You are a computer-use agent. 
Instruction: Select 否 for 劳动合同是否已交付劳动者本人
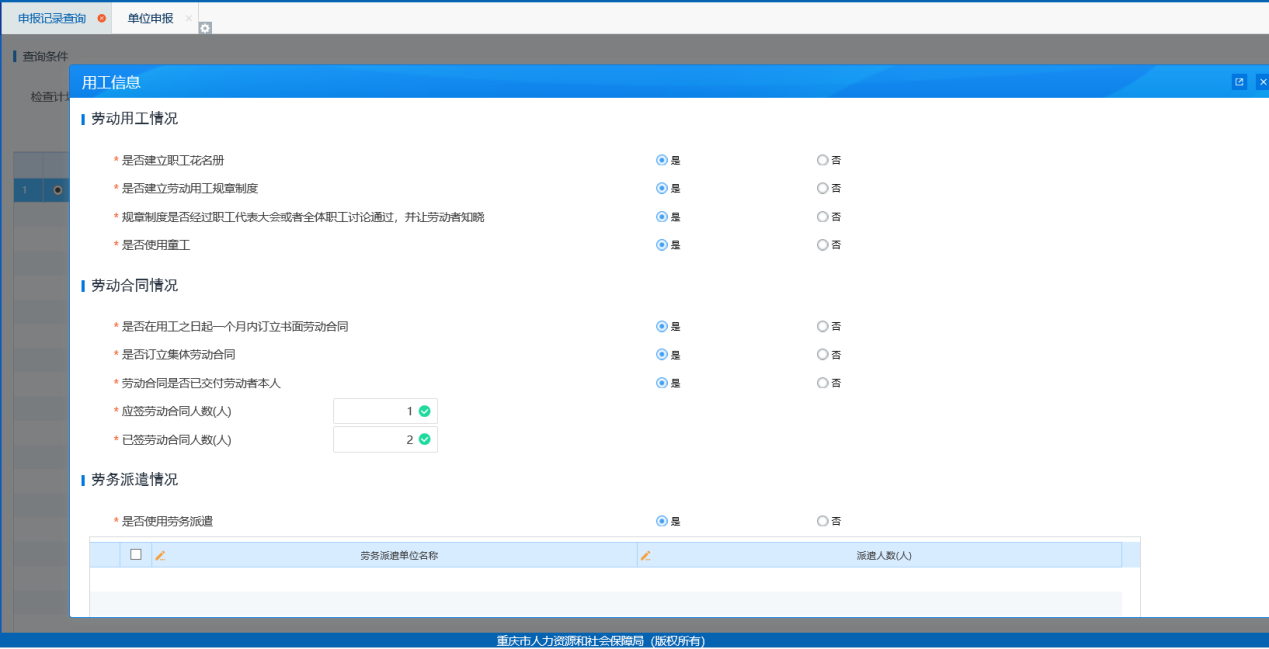coord(822,382)
